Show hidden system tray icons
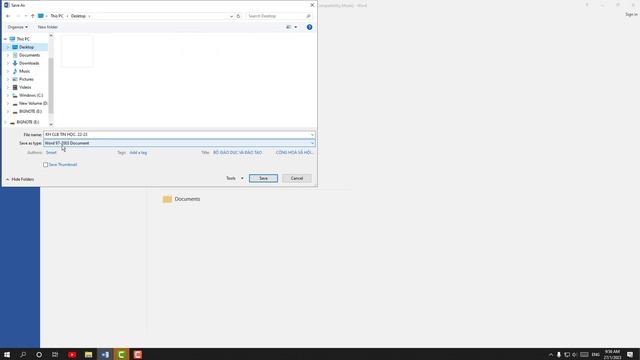Viewport: 640px width, 360px height. coord(551,355)
